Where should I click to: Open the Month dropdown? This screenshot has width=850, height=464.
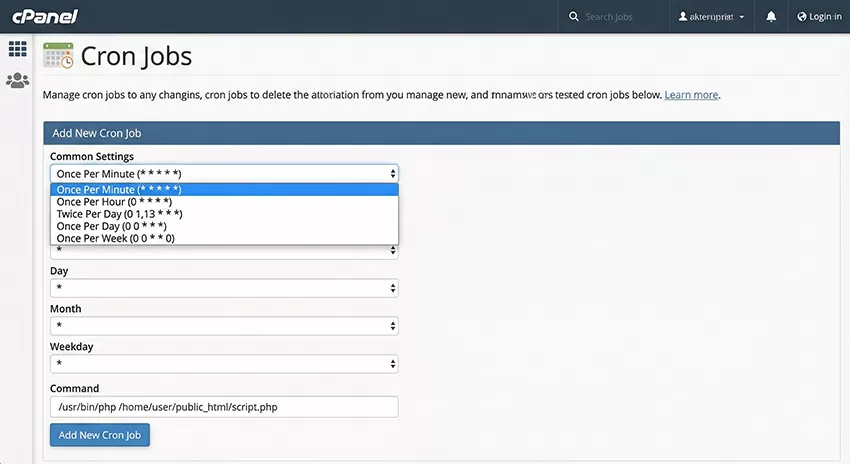click(x=224, y=326)
